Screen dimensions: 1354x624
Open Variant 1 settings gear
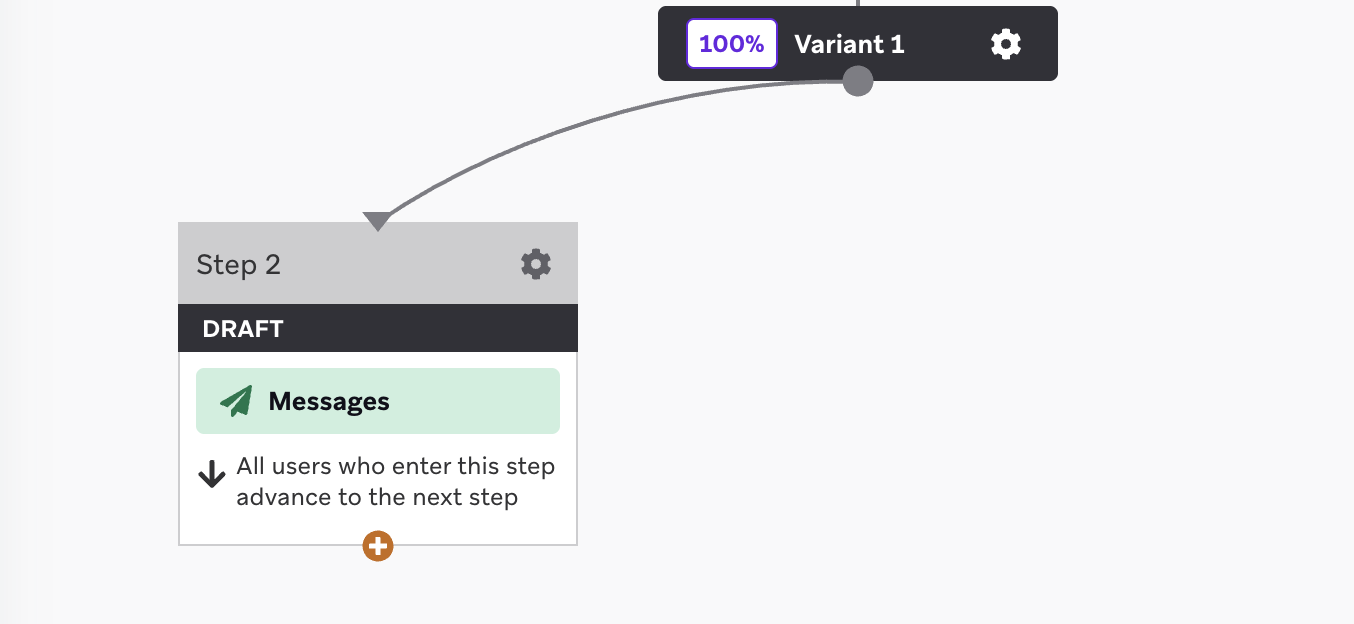click(x=1005, y=44)
